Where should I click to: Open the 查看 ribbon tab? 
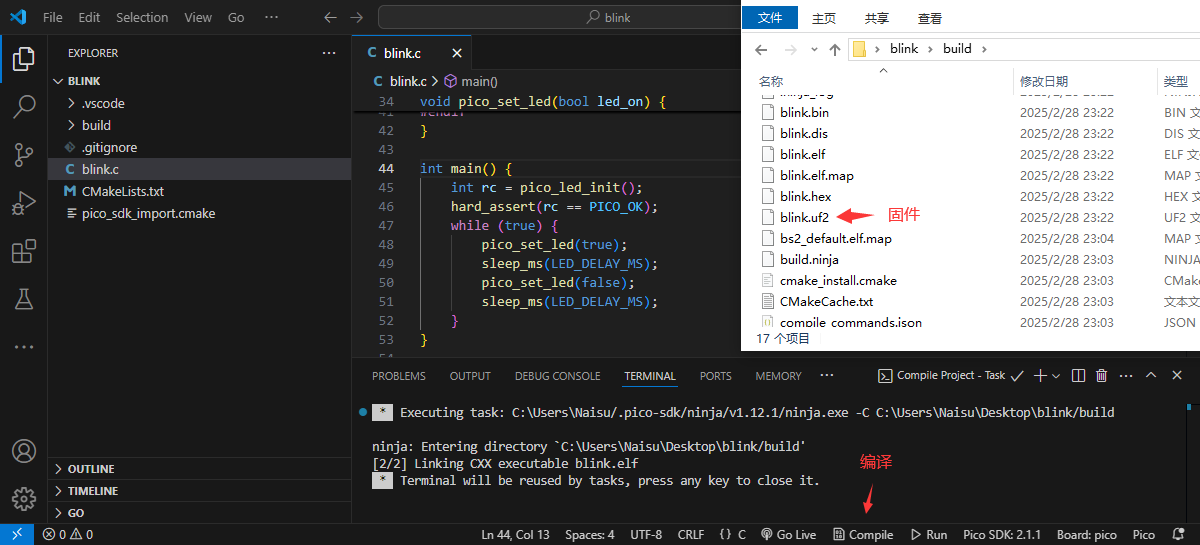(x=930, y=18)
